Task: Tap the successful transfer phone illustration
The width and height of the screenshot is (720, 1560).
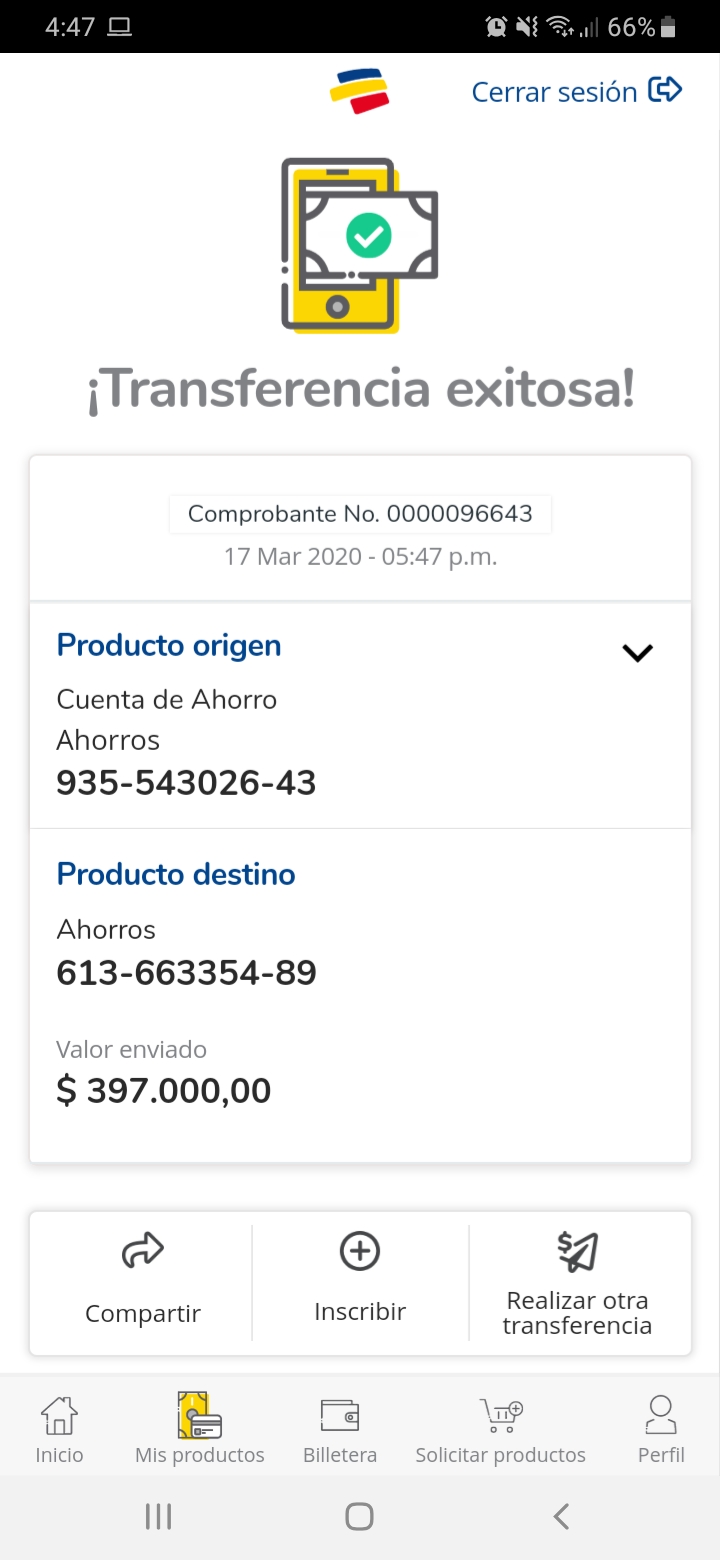Action: pos(358,245)
